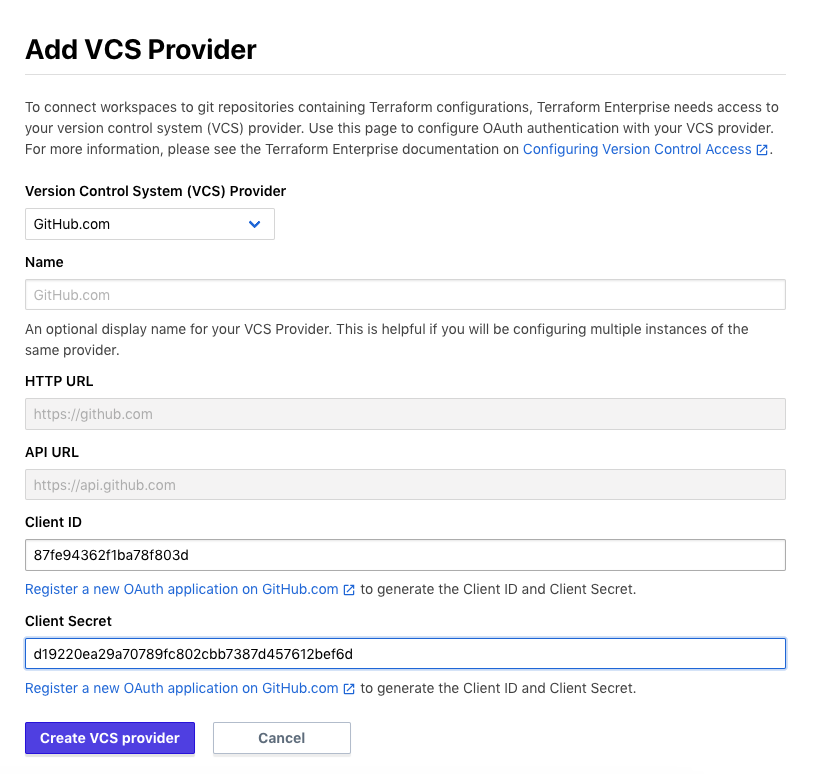Viewport: 813px width, 774px height.
Task: Click the Client ID label
Action: [53, 522]
